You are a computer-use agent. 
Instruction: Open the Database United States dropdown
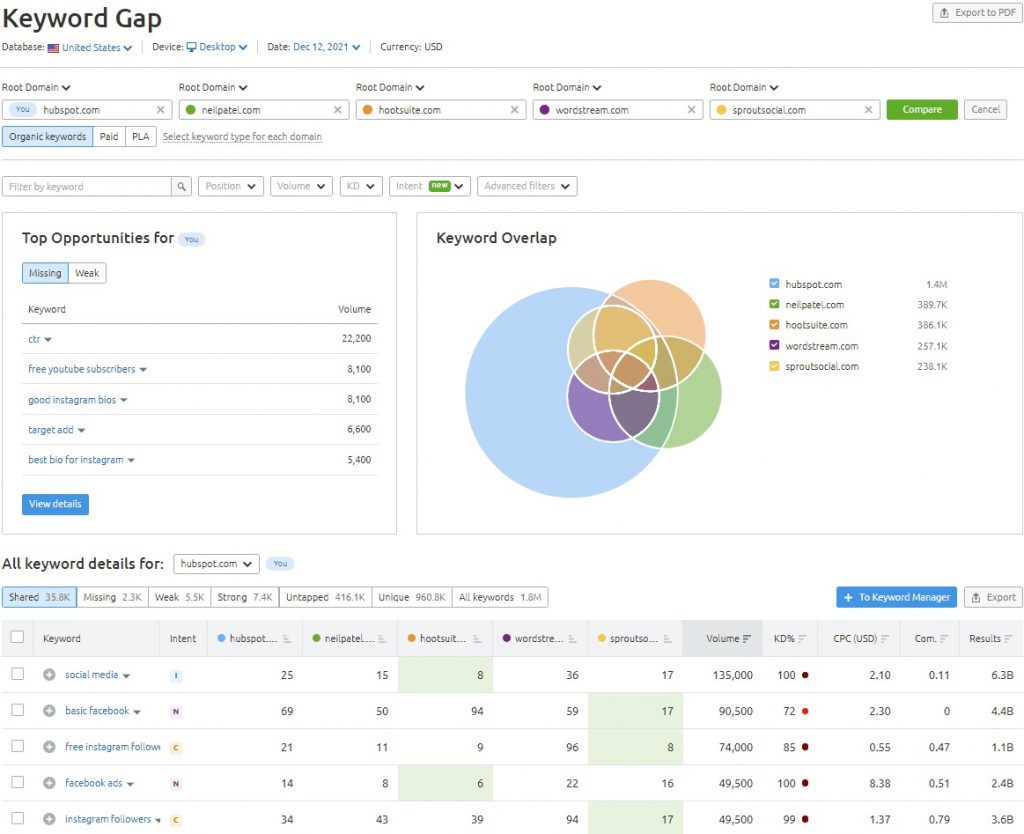click(x=90, y=48)
